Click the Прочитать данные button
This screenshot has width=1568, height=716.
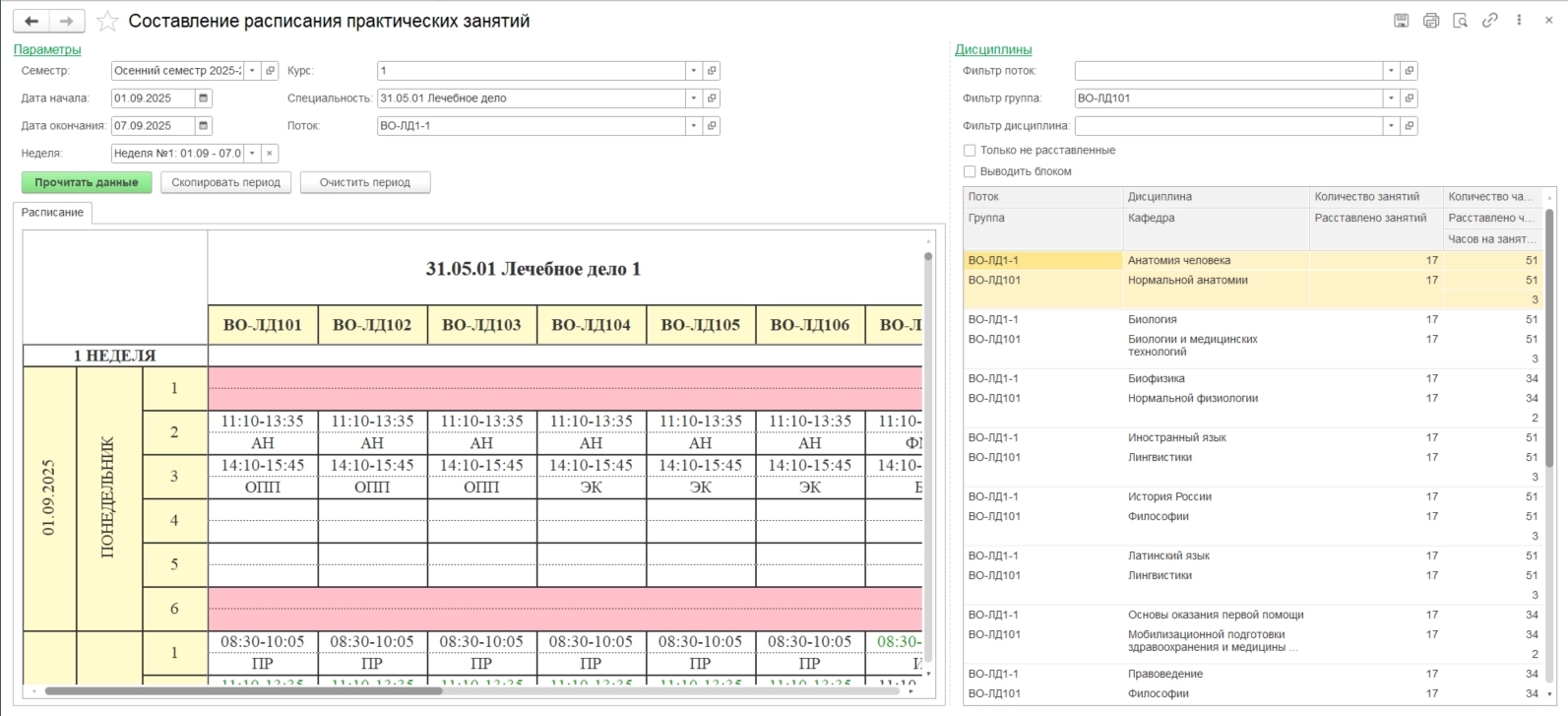(x=87, y=182)
